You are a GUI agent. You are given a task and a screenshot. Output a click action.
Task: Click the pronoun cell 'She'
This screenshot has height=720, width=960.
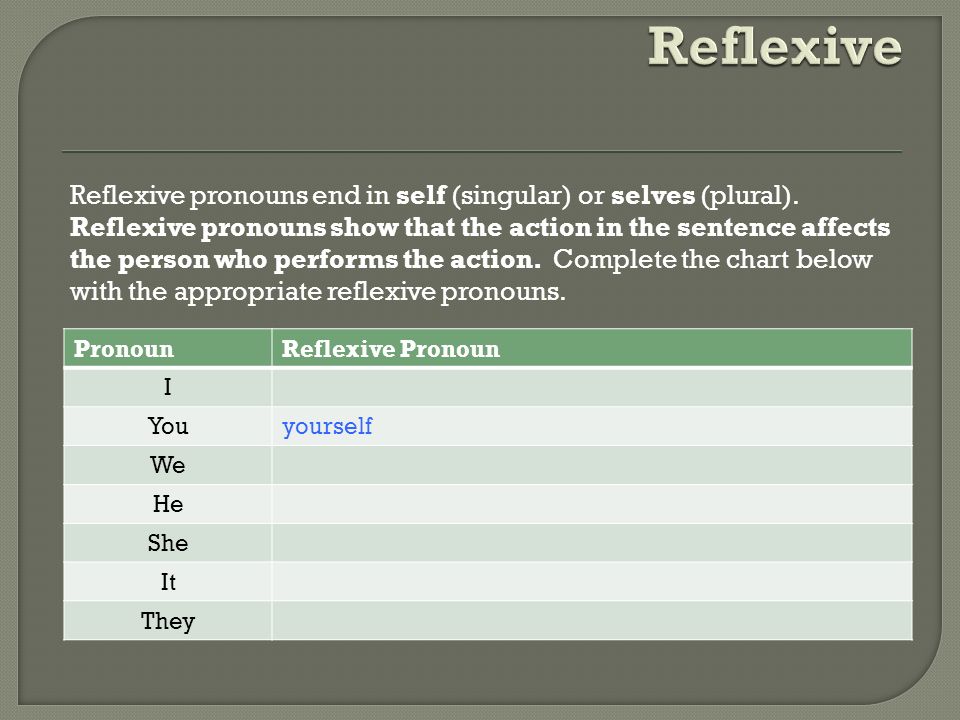(167, 542)
